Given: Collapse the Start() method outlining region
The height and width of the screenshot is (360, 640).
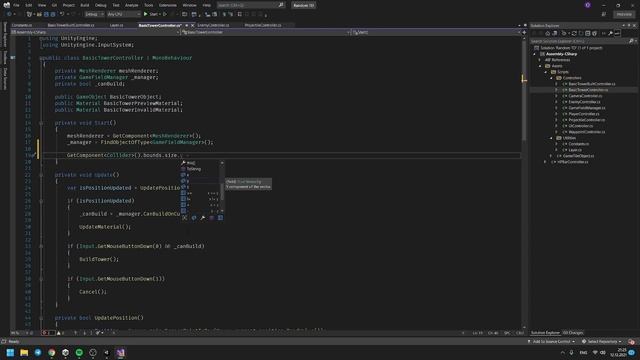Looking at the screenshot, I should tap(41, 123).
